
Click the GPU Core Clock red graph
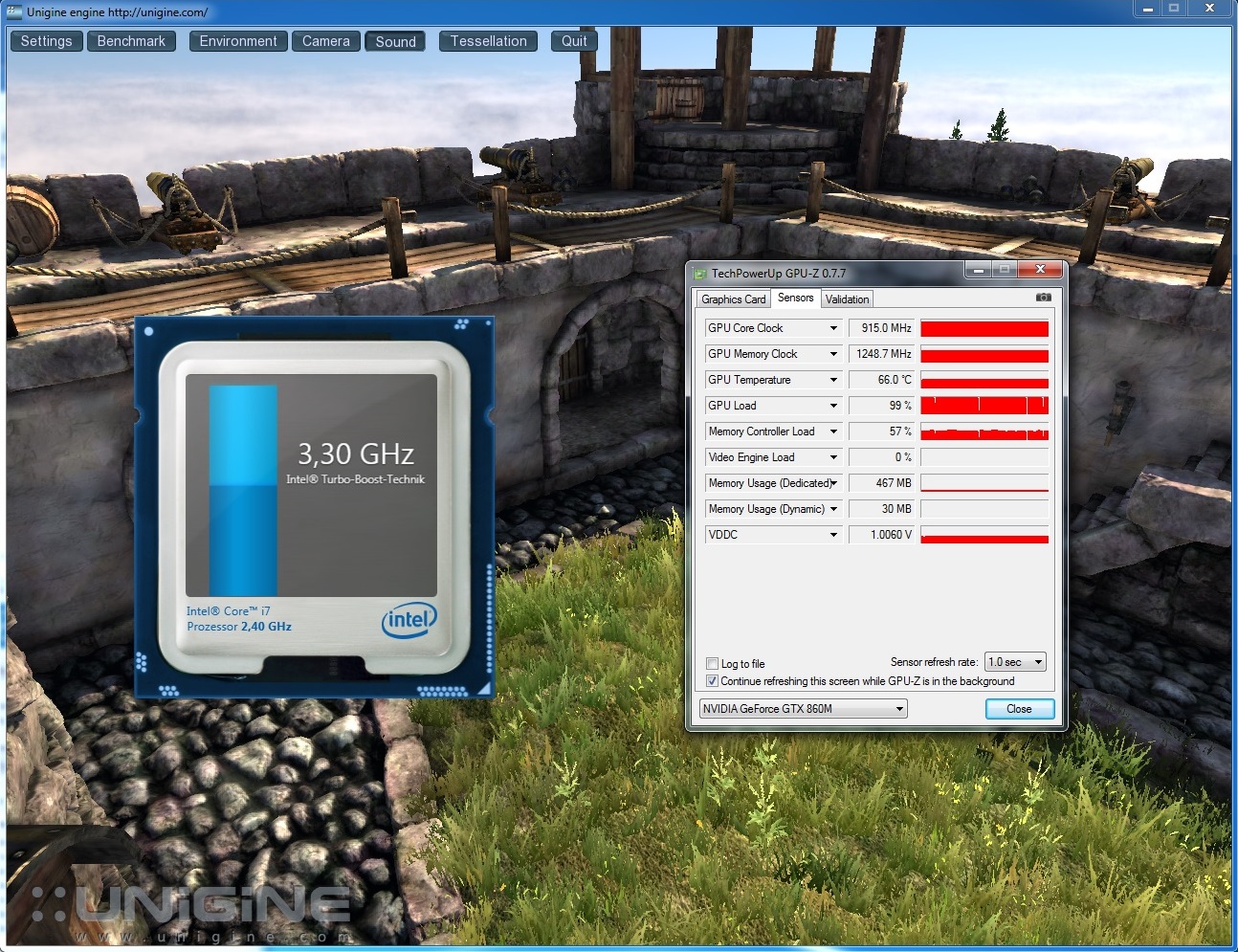point(984,328)
